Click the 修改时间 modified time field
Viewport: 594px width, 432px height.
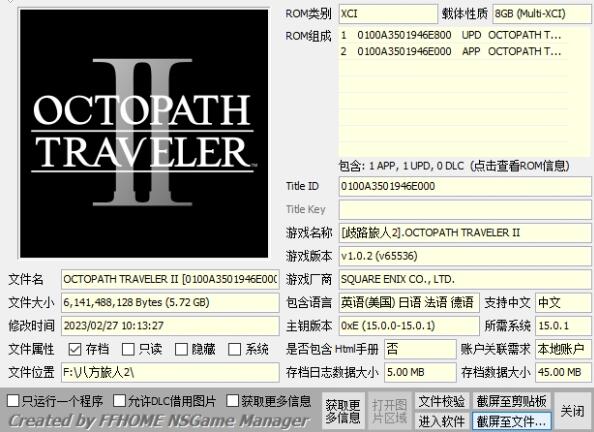point(170,326)
